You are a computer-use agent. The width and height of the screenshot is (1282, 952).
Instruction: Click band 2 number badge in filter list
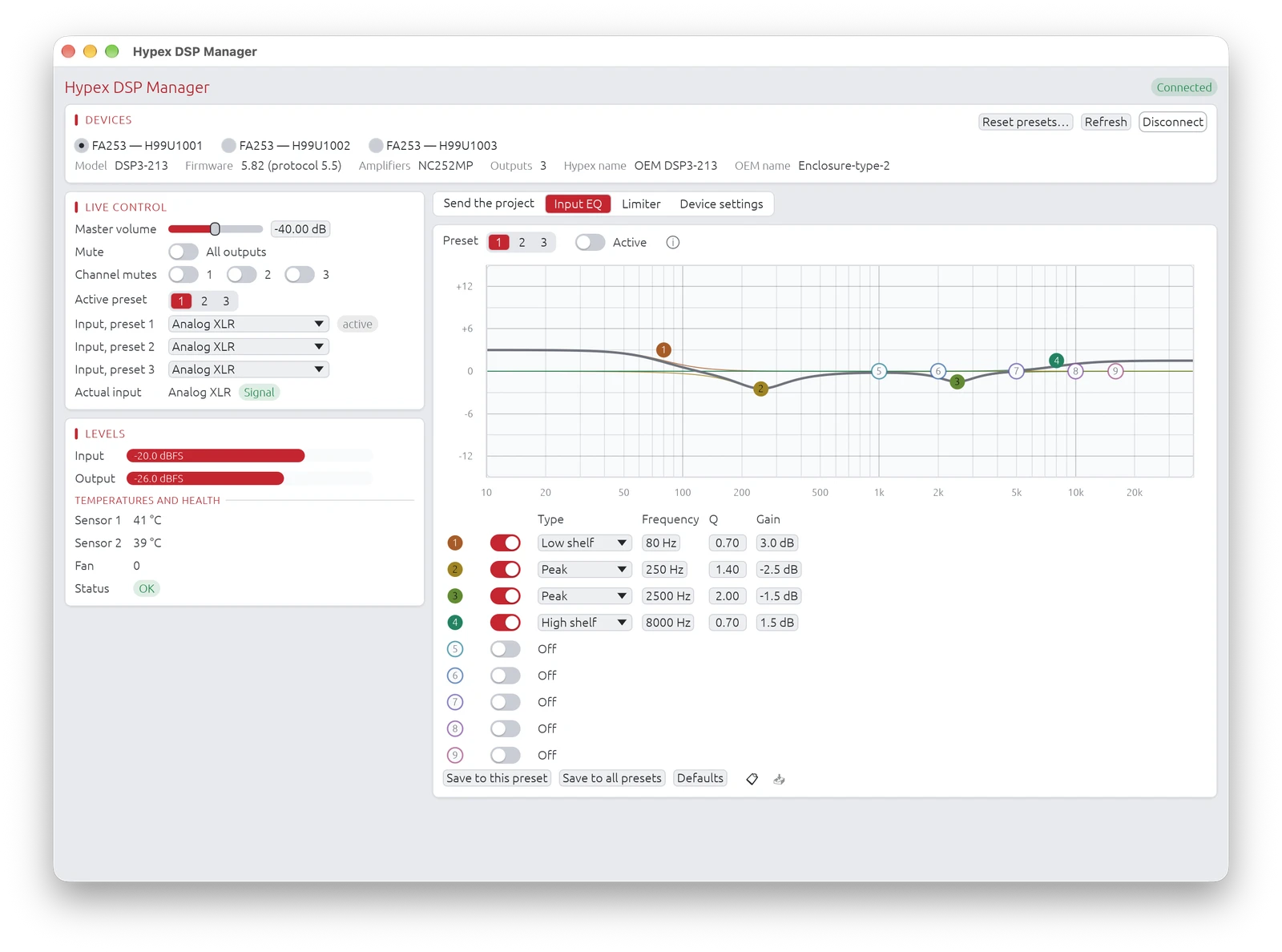(455, 570)
